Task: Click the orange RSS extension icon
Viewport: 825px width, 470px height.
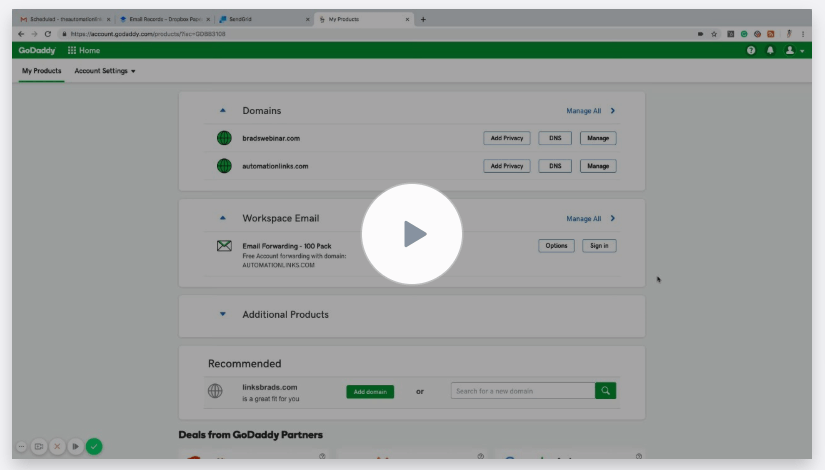Action: (x=771, y=34)
